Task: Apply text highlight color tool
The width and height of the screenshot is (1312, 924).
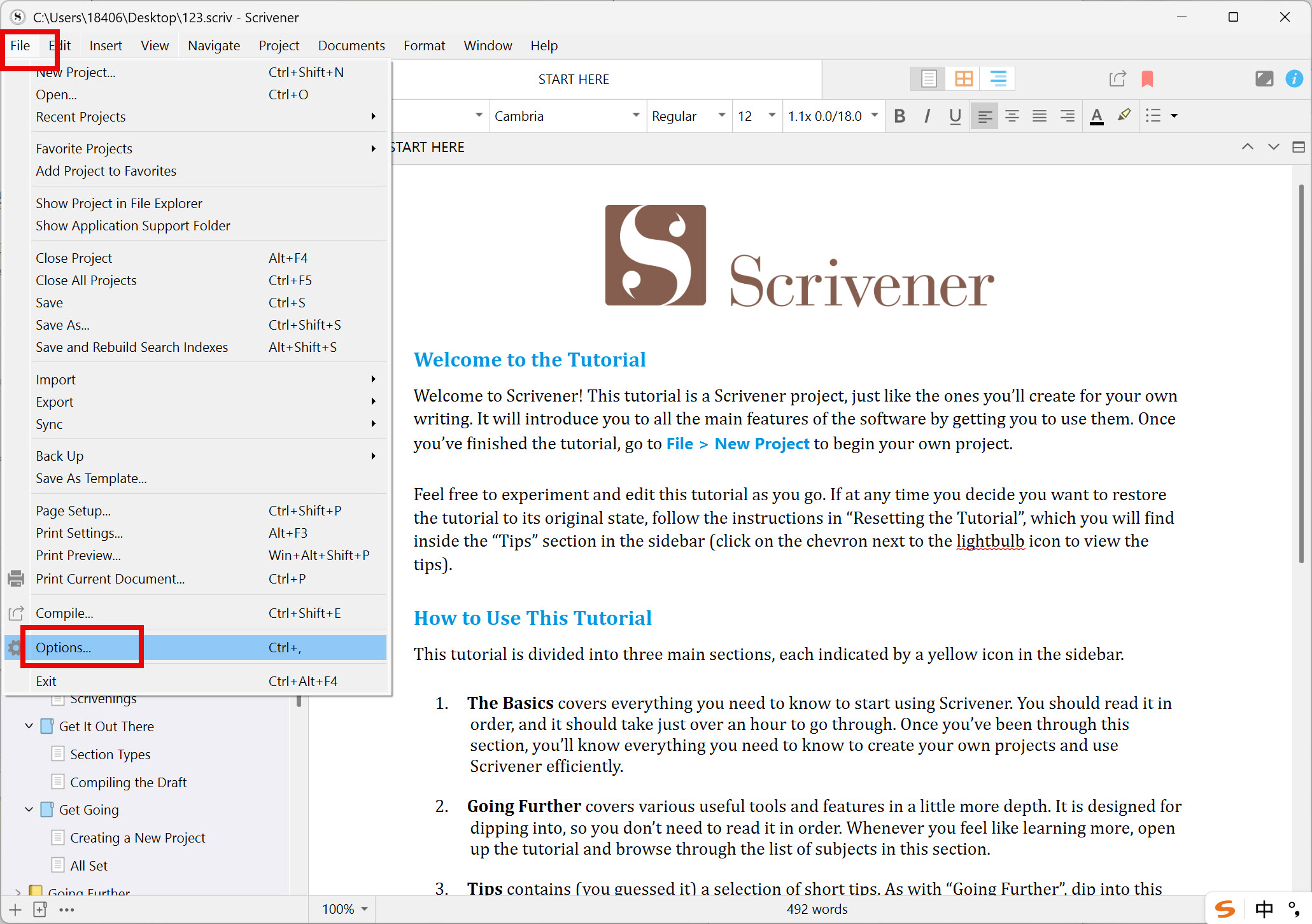Action: pos(1124,116)
